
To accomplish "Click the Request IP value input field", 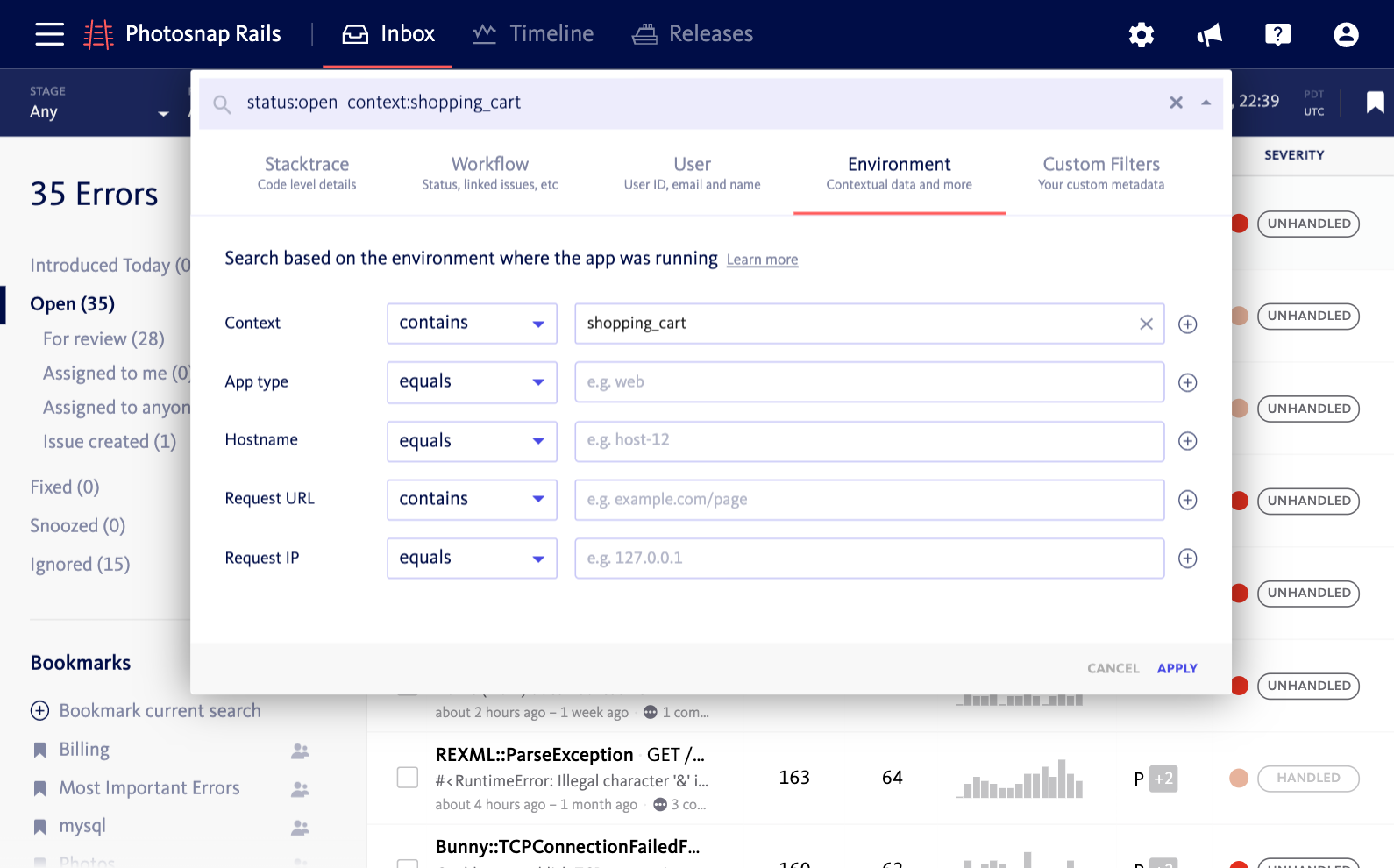I will point(869,559).
